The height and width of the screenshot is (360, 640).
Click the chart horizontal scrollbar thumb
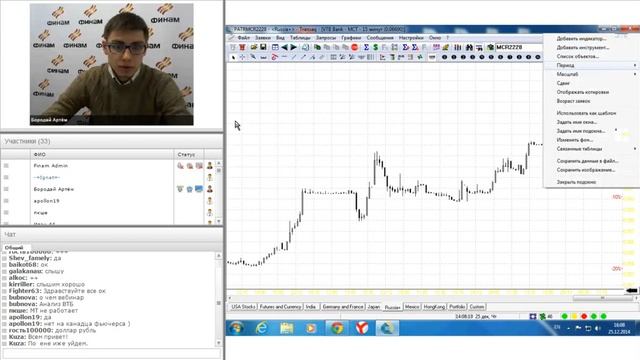(602, 298)
